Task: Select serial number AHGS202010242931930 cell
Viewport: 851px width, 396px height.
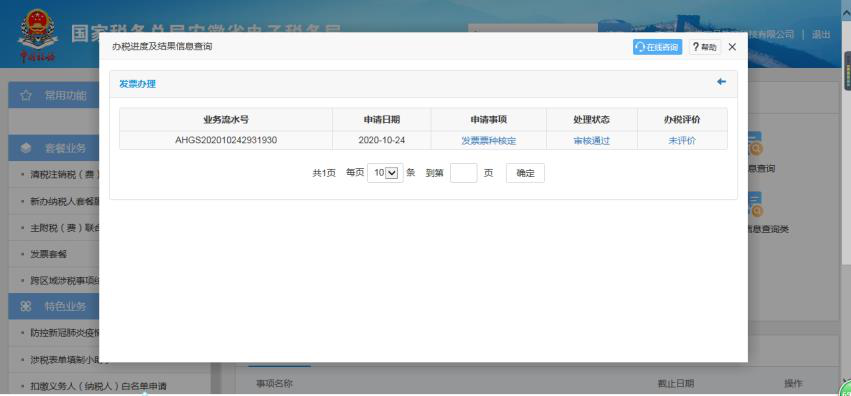Action: (226, 140)
